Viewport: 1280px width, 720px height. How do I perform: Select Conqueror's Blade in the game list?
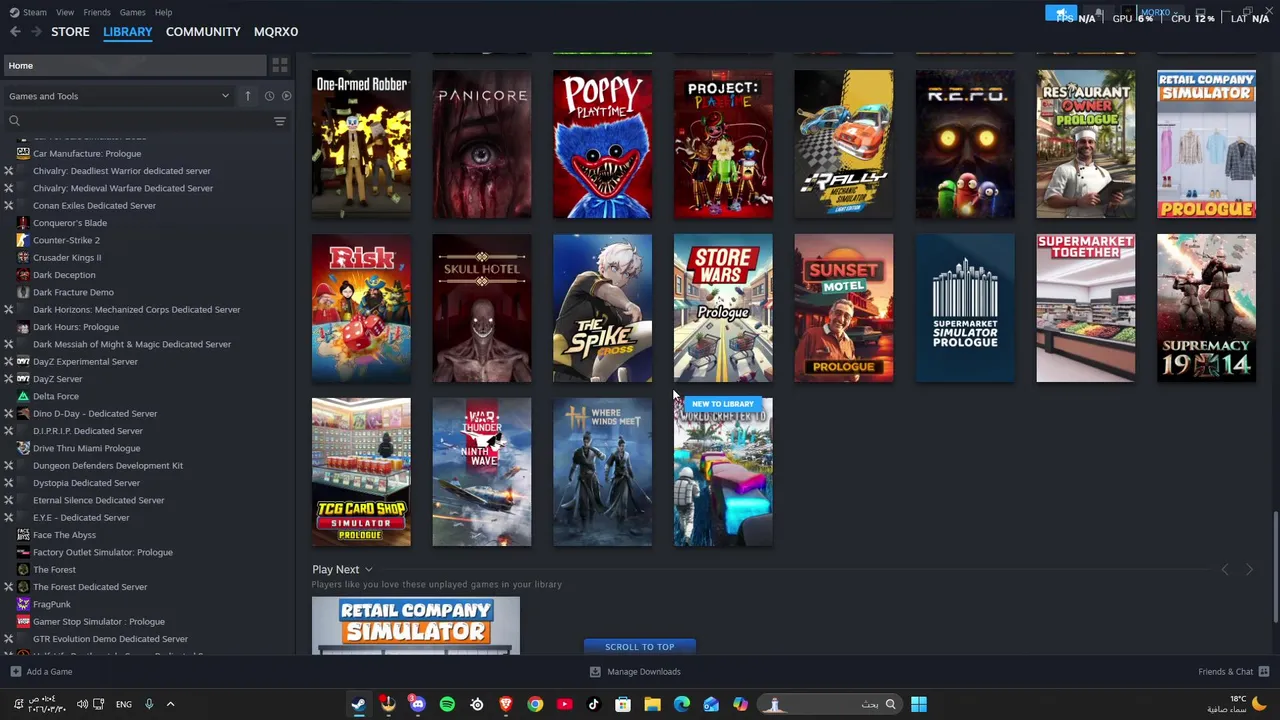(x=70, y=223)
